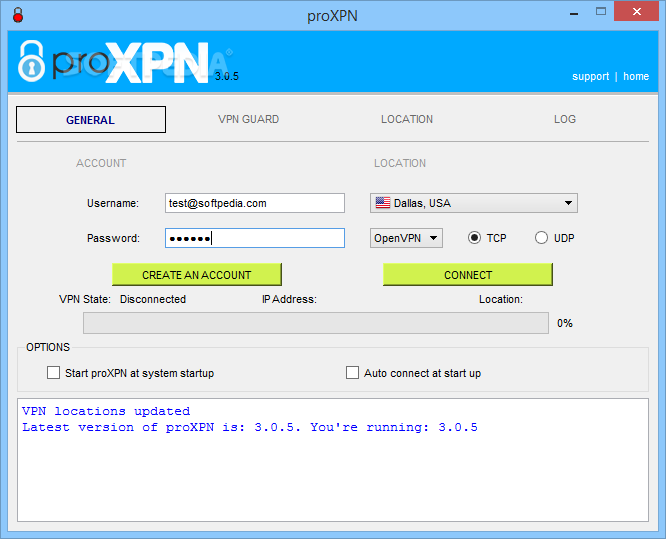This screenshot has width=666, height=539.
Task: Open the support link
Action: pyautogui.click(x=590, y=76)
